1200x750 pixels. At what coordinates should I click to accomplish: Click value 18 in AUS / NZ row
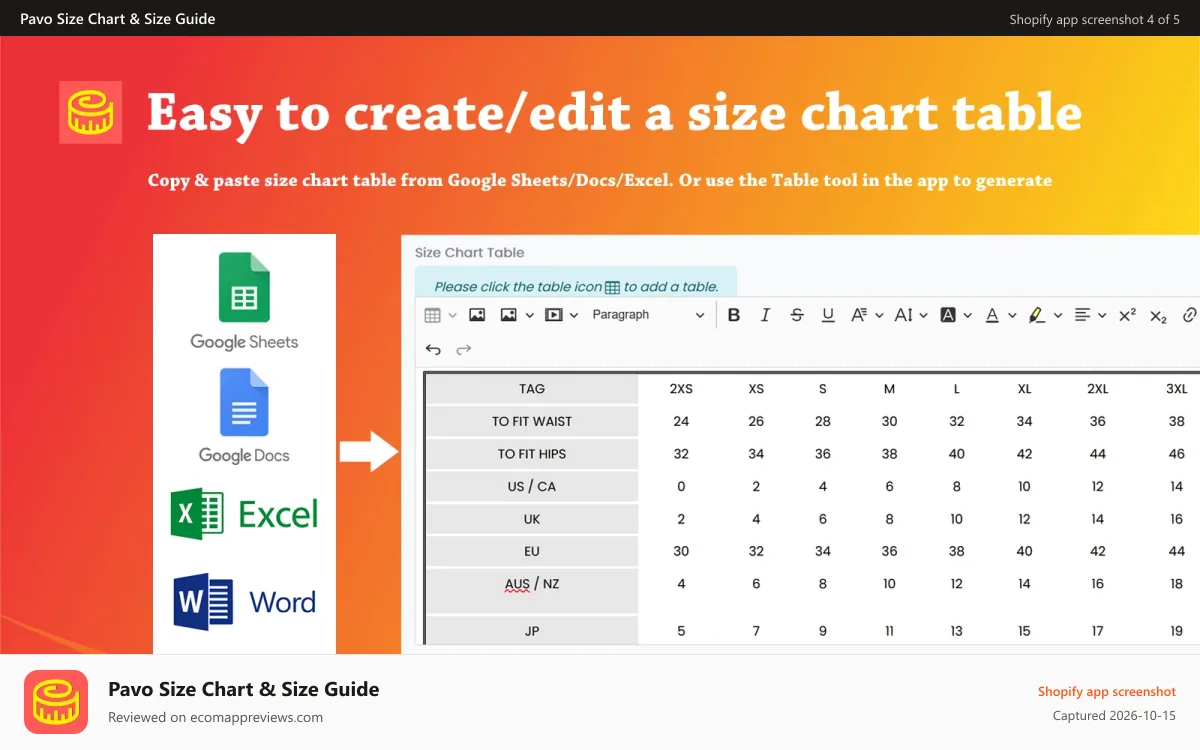click(1177, 584)
